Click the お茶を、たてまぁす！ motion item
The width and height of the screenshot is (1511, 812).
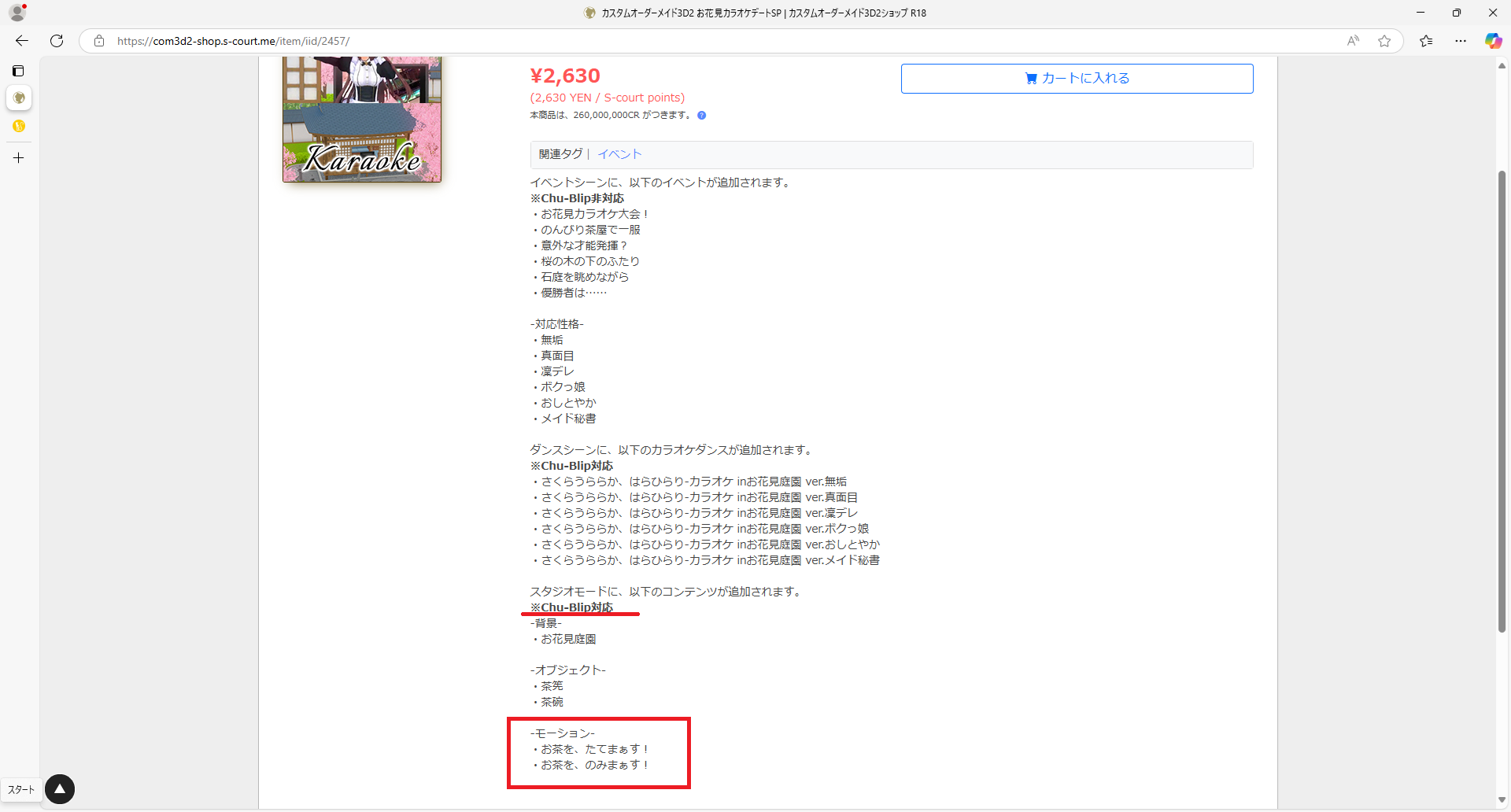tap(590, 749)
